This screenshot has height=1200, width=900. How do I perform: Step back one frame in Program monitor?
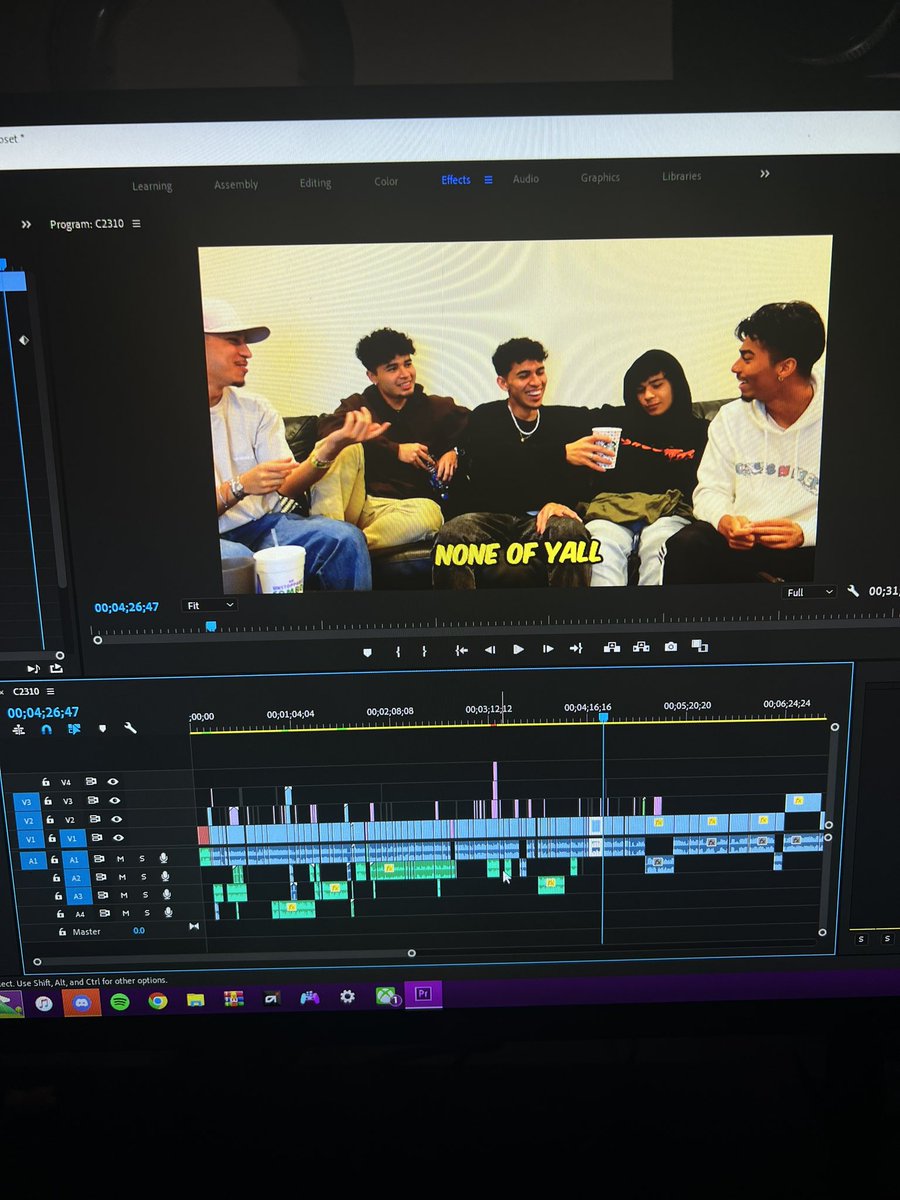pyautogui.click(x=490, y=649)
